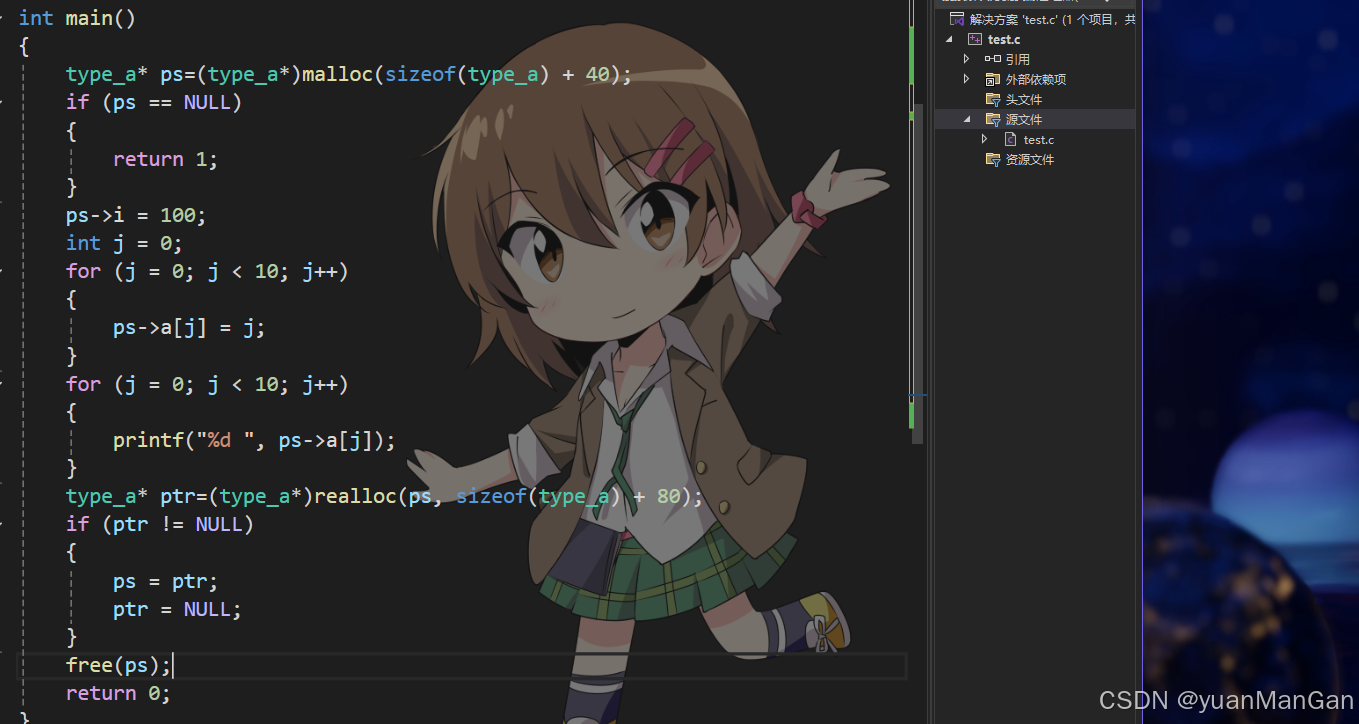
Task: Collapse the 源文件 folder
Action: [x=967, y=119]
